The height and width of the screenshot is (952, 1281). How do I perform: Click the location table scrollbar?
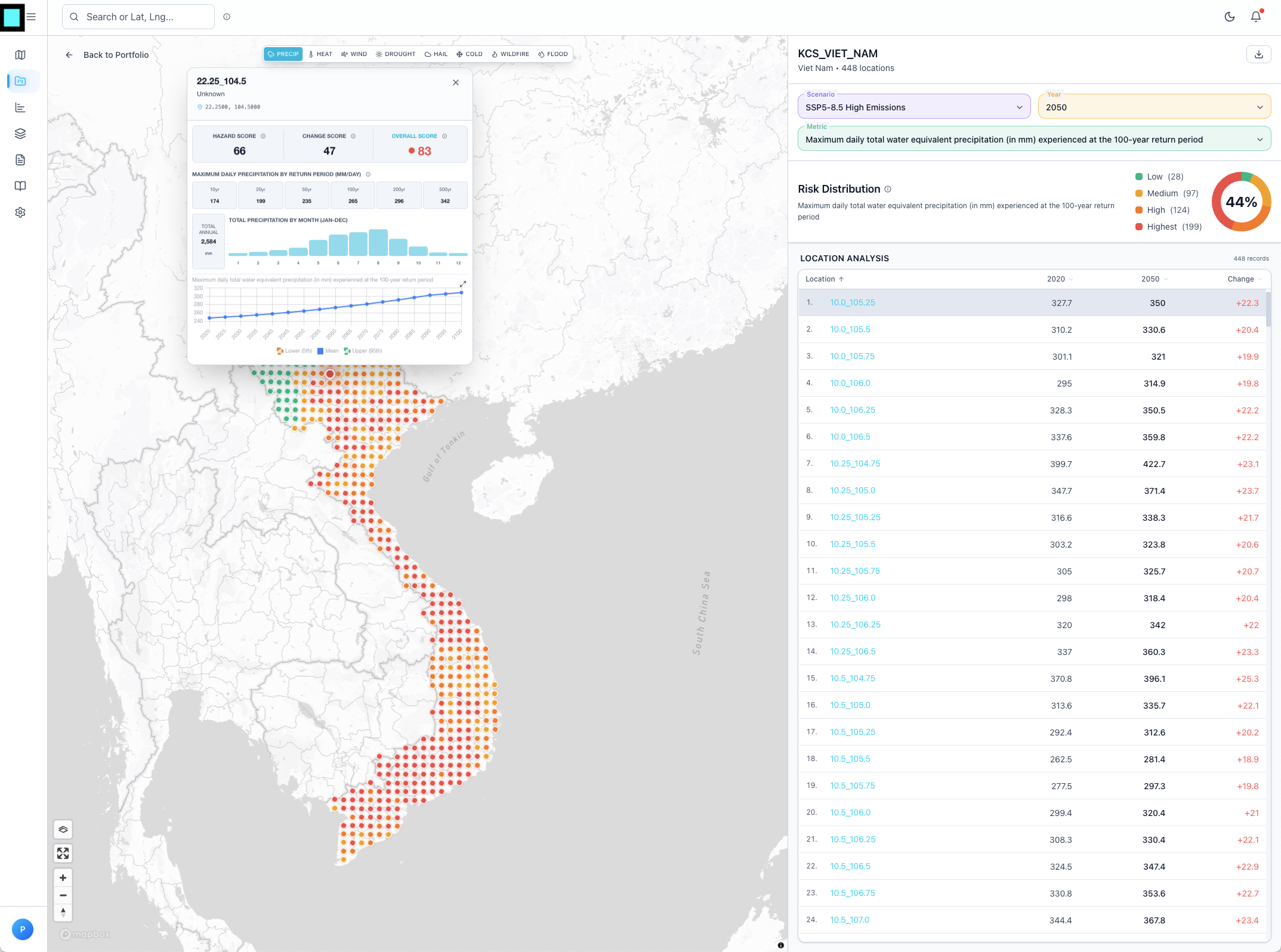(1268, 309)
